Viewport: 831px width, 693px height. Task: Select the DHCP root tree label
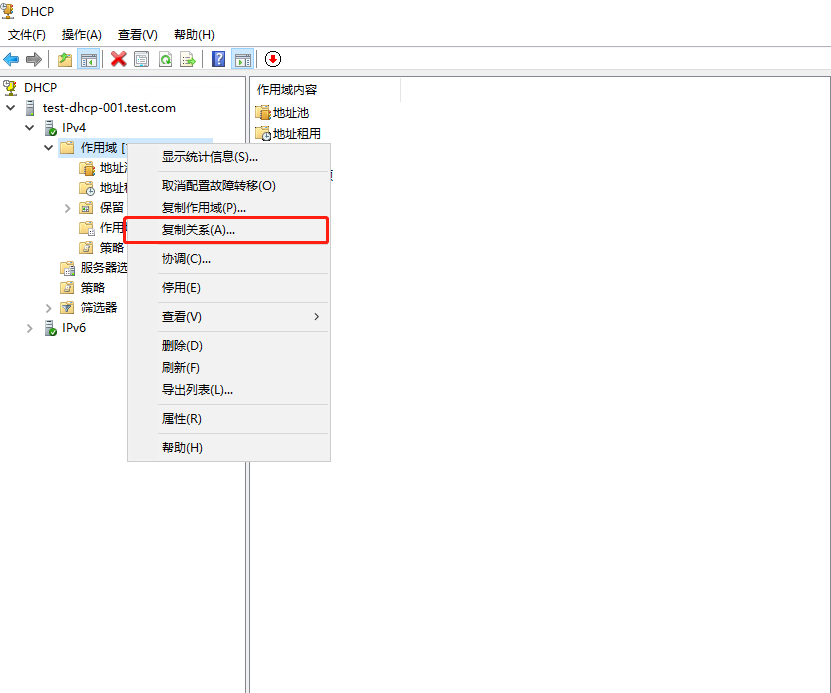point(40,88)
